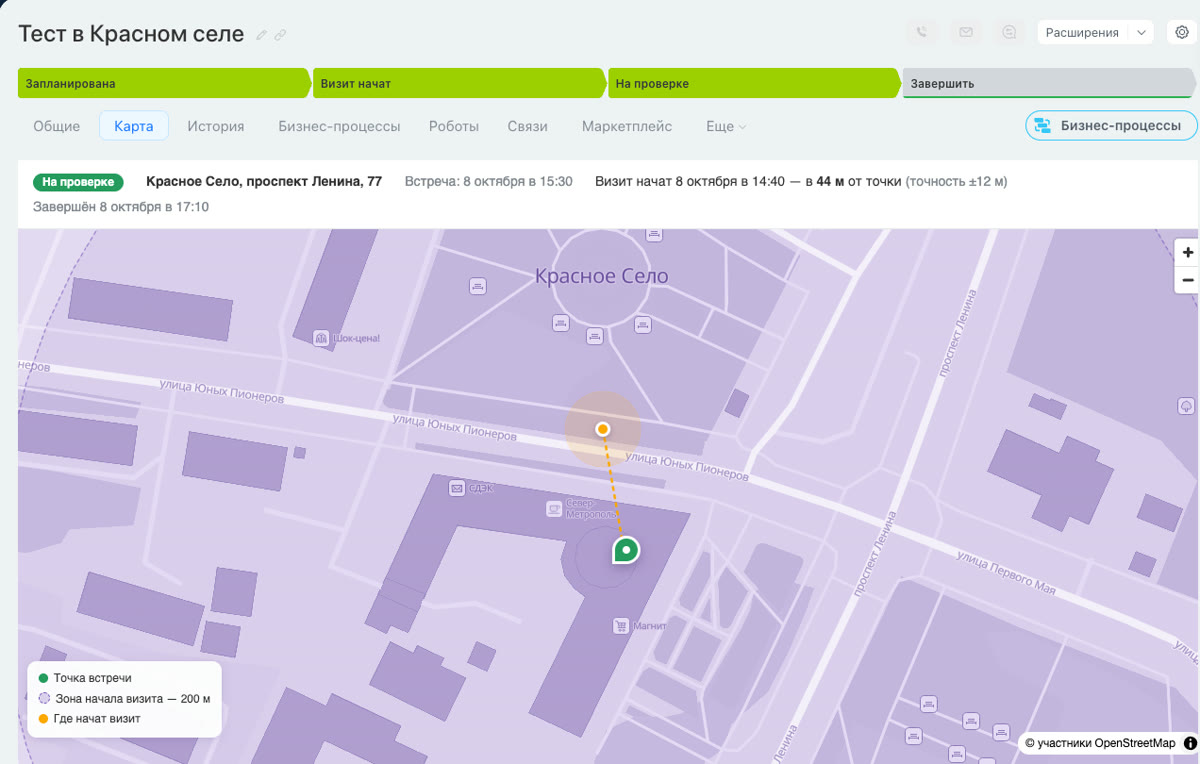Click the OpenStreetMap info icon
The width and height of the screenshot is (1200, 764).
[1190, 743]
